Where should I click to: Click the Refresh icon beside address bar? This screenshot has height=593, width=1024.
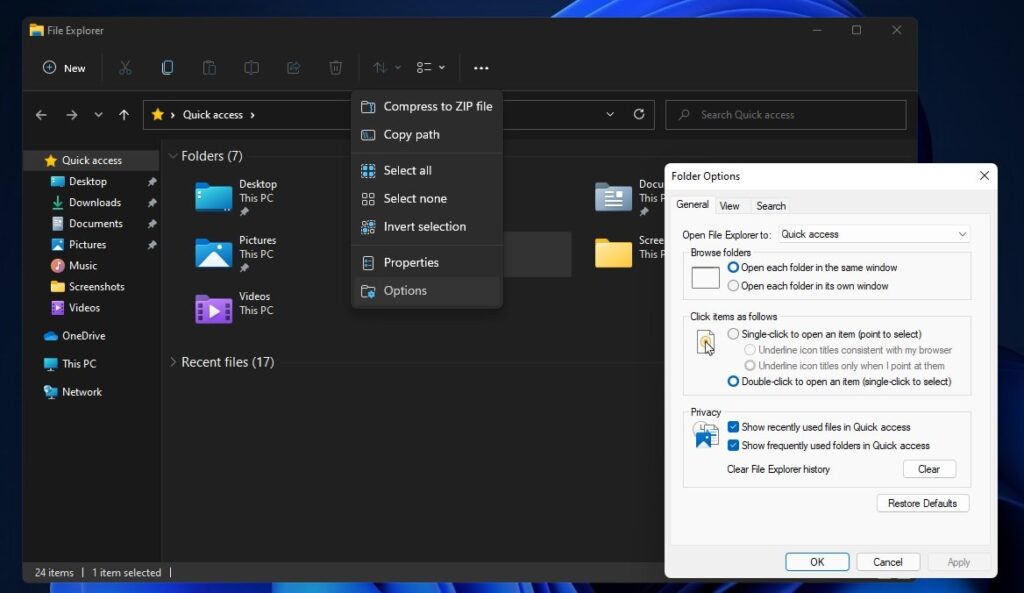[x=639, y=115]
